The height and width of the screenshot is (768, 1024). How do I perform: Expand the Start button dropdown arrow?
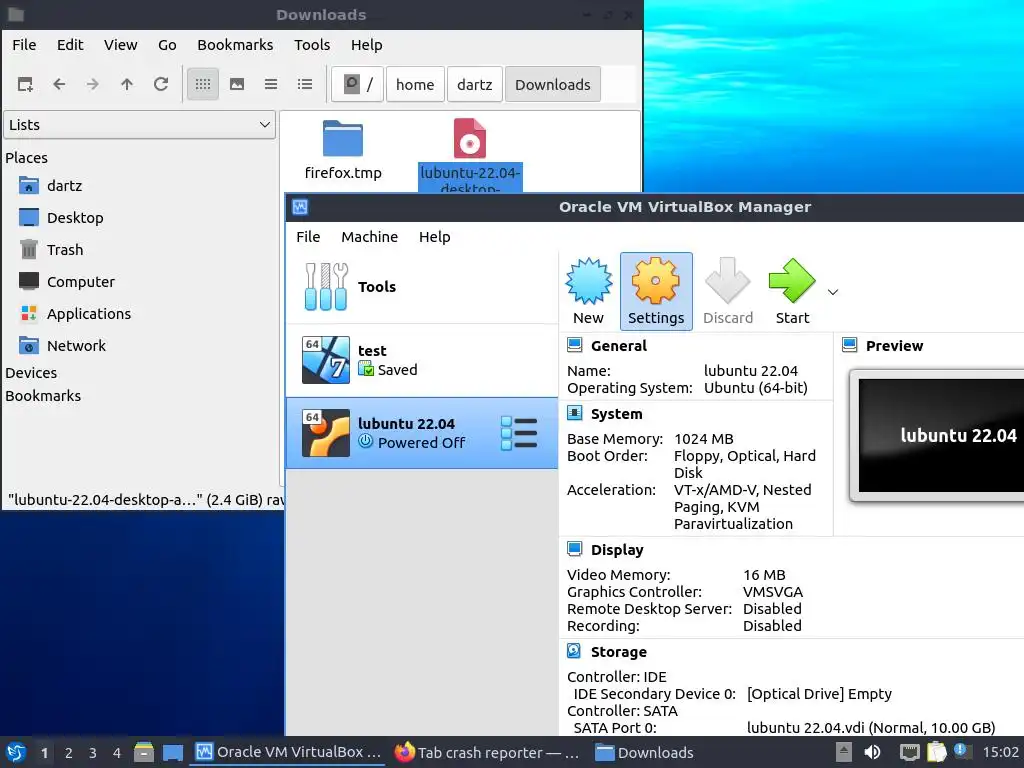(x=833, y=292)
